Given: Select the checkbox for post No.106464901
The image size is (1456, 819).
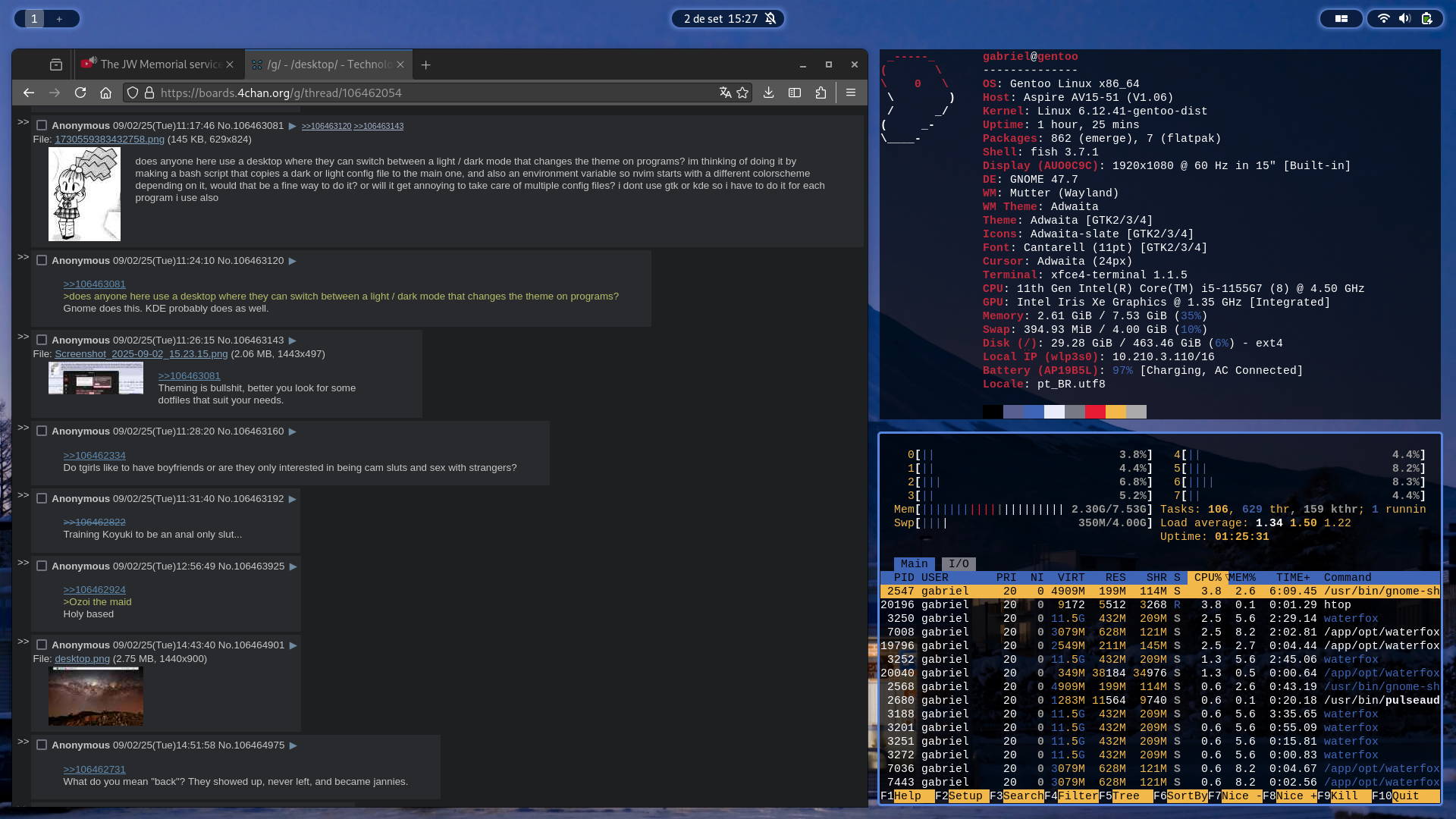Looking at the screenshot, I should (42, 645).
